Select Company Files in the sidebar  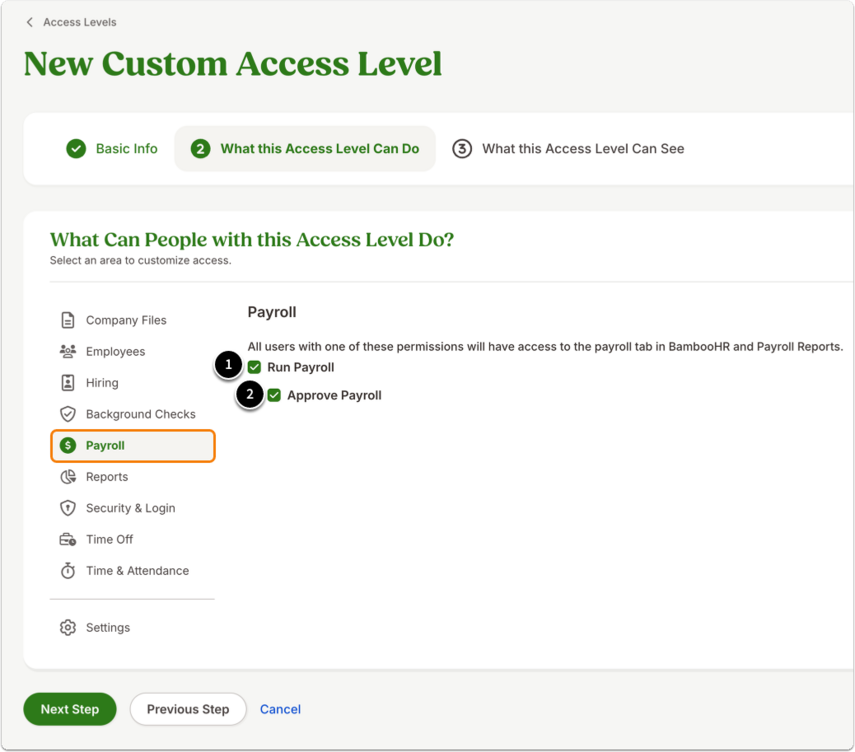[133, 320]
